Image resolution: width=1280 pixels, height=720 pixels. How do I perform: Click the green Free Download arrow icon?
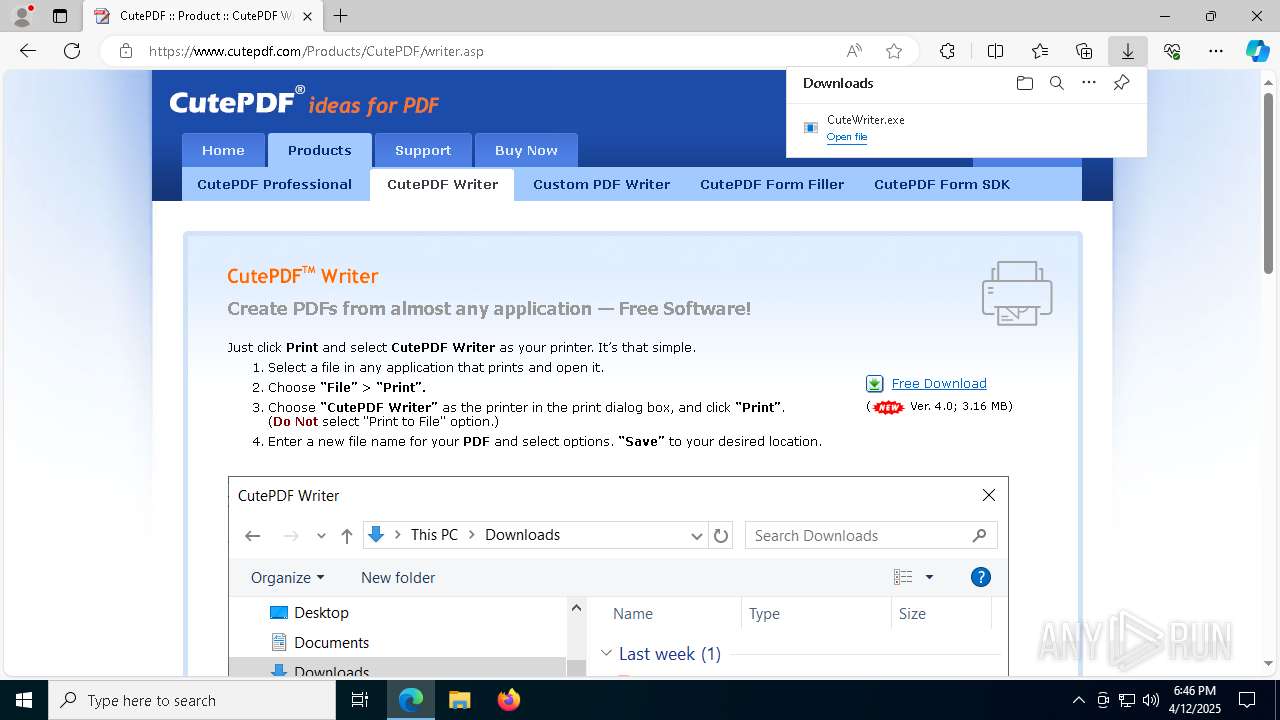pos(874,384)
